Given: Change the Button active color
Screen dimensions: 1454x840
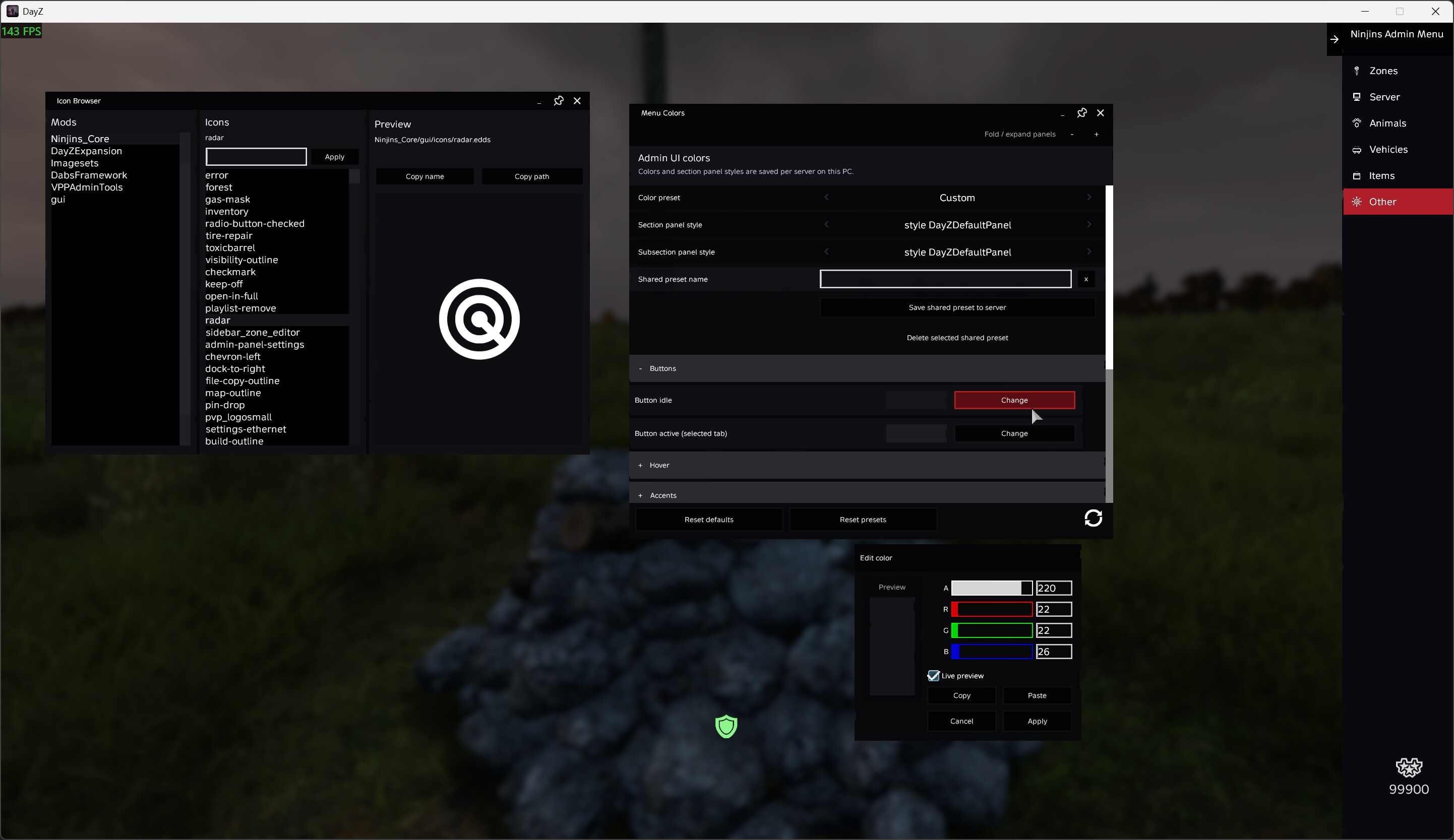Looking at the screenshot, I should pyautogui.click(x=1014, y=433).
